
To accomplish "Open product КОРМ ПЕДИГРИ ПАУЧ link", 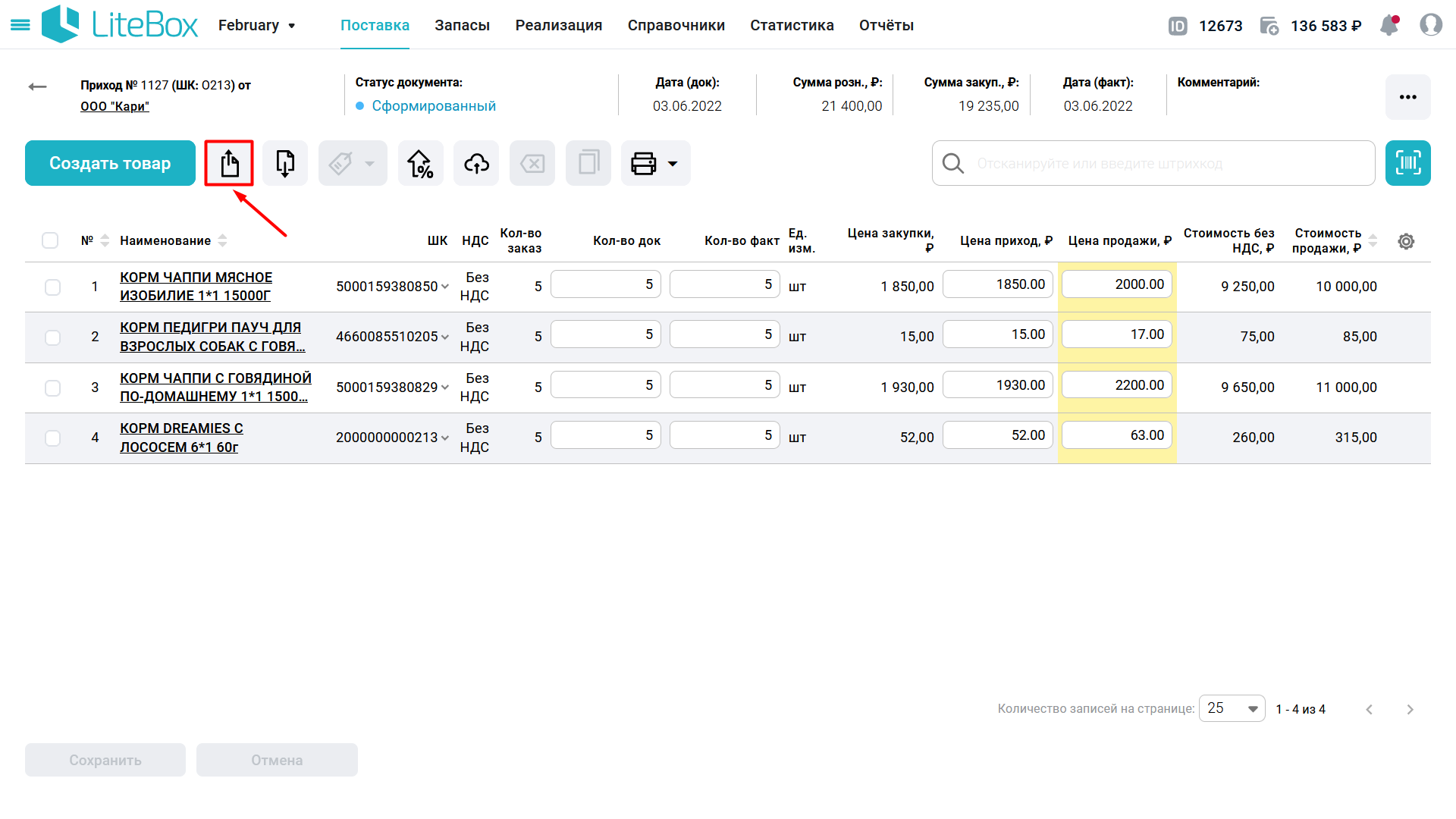I will pyautogui.click(x=212, y=337).
